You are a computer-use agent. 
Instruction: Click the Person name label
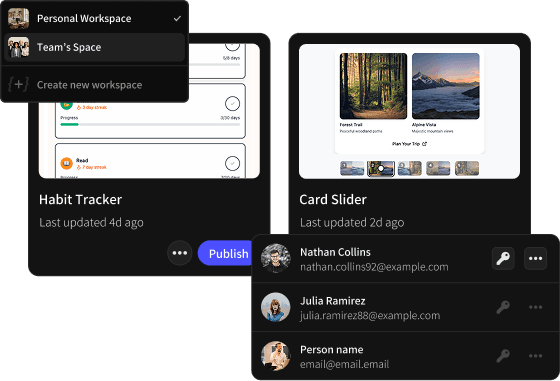tap(331, 350)
